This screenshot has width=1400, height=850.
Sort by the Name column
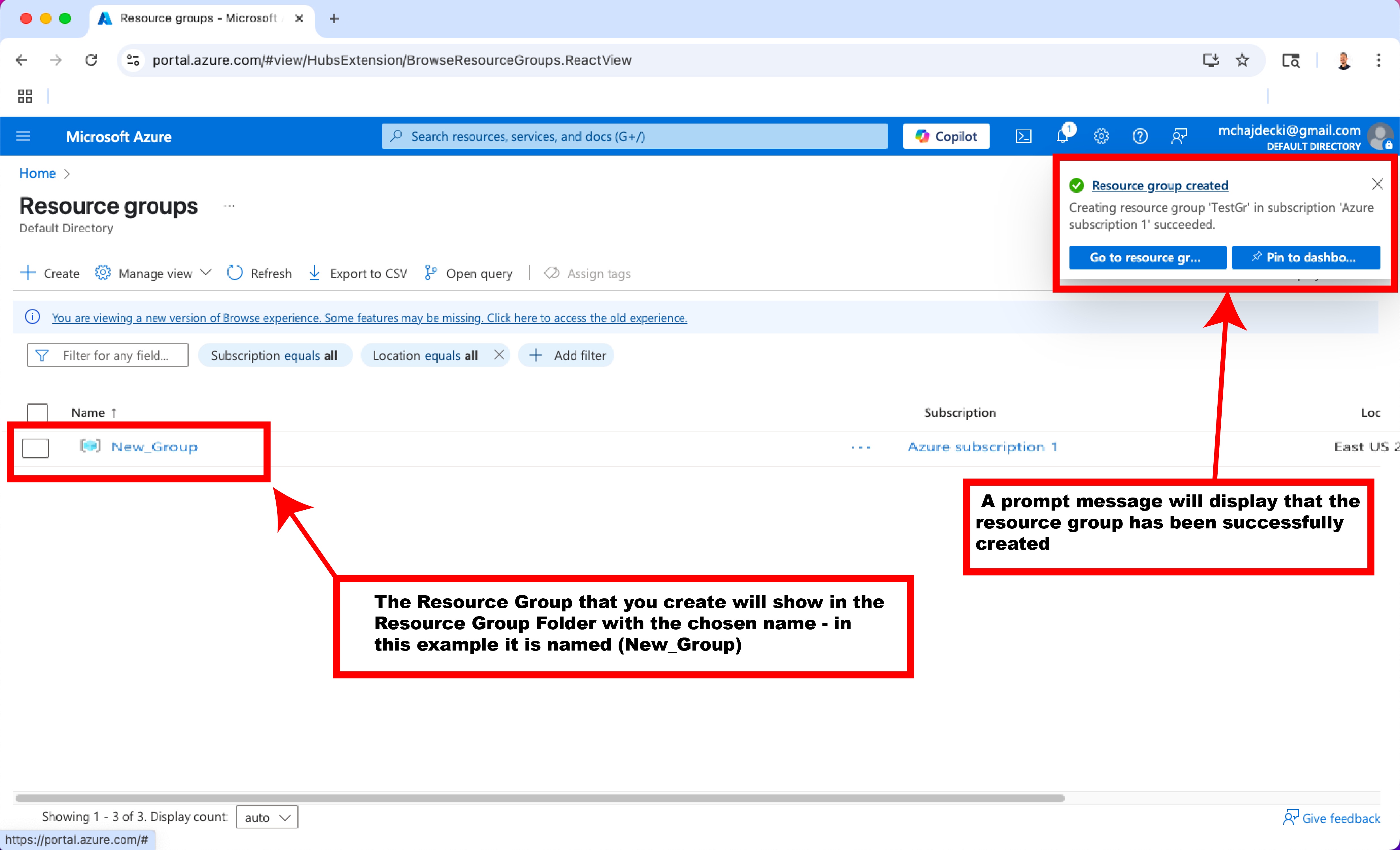pyautogui.click(x=93, y=413)
